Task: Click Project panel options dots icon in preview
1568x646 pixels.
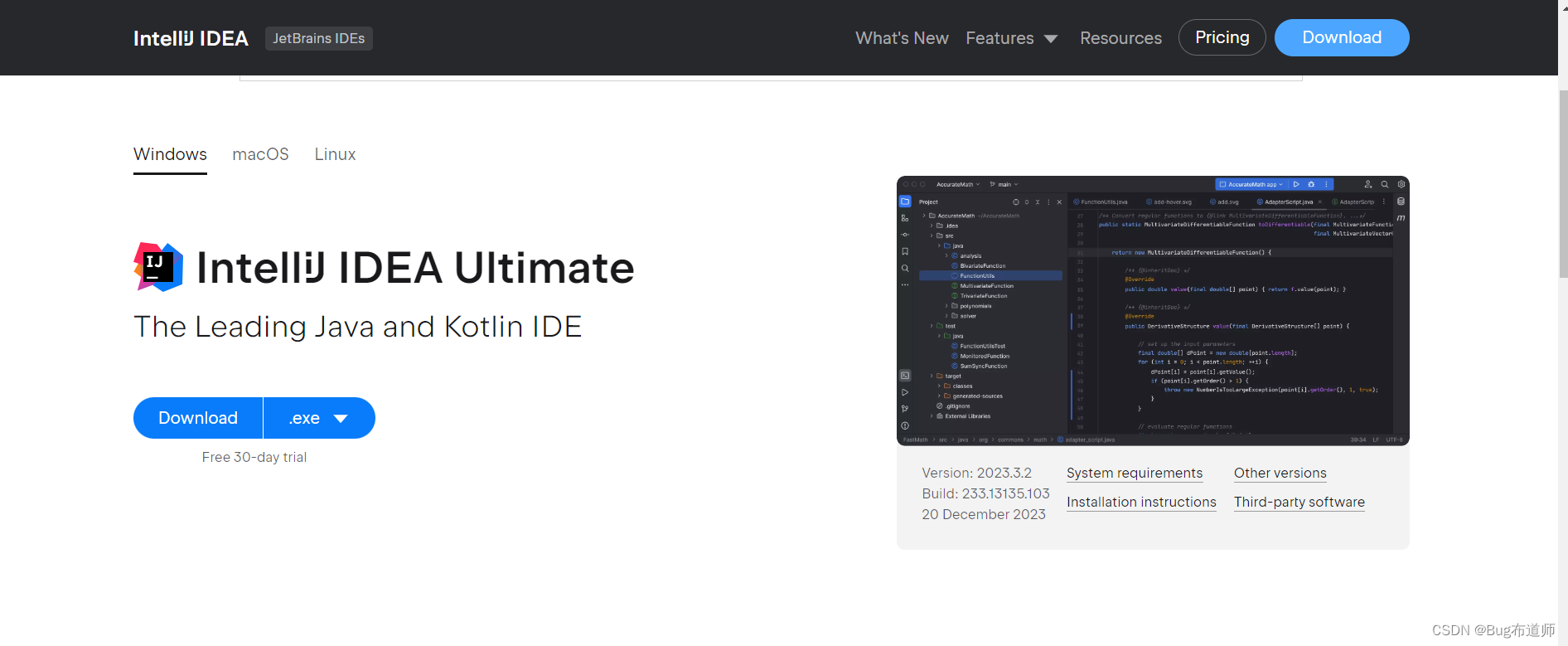Action: point(1048,202)
